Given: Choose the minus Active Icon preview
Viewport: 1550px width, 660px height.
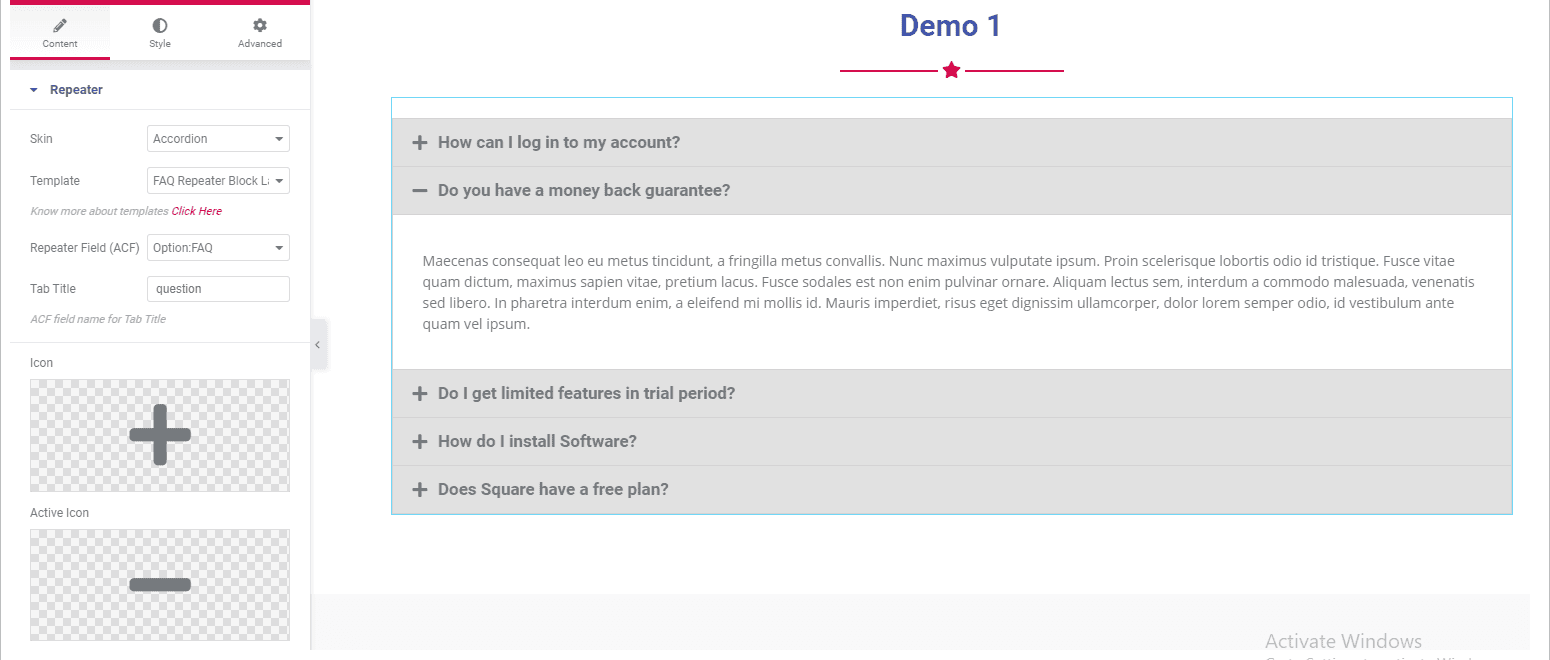Looking at the screenshot, I should (160, 585).
